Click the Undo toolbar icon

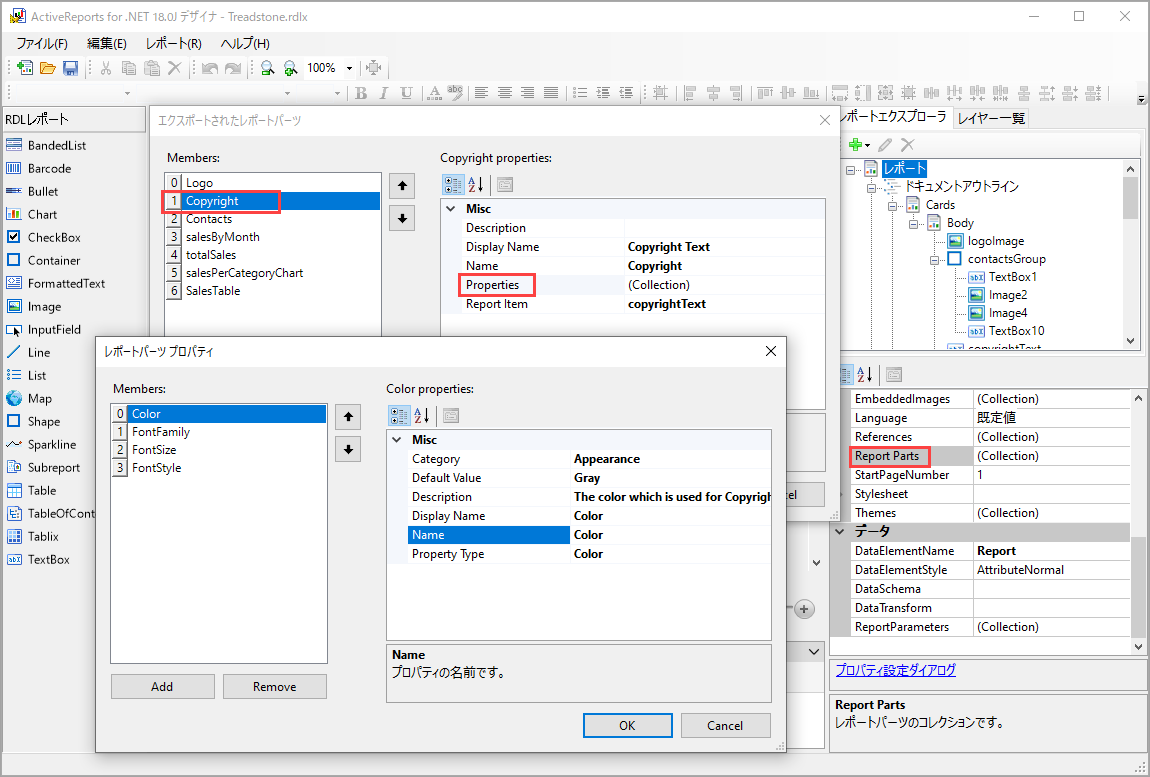tap(210, 68)
